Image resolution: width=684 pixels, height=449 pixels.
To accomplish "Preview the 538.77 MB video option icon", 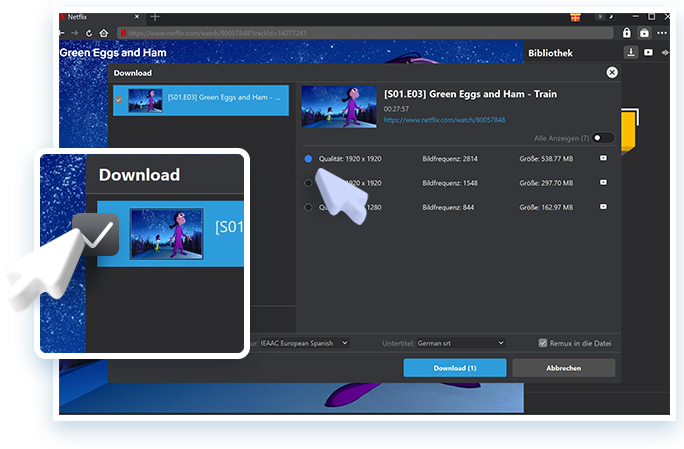I will [x=603, y=158].
